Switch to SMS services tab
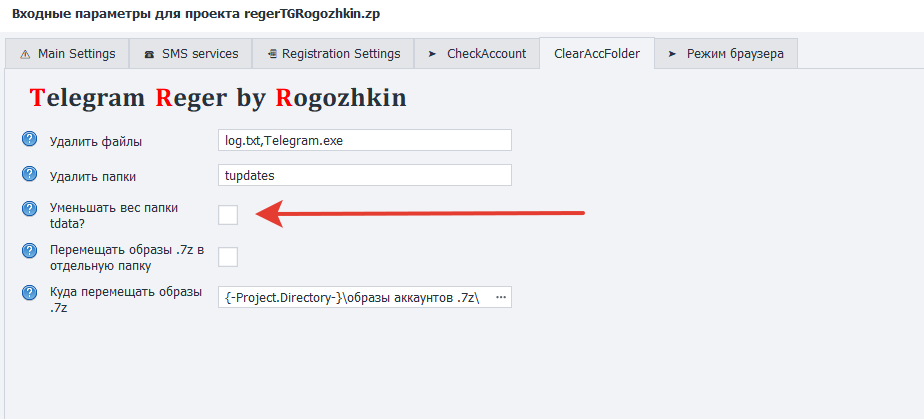Screen dimensions: 924x419 coord(190,54)
